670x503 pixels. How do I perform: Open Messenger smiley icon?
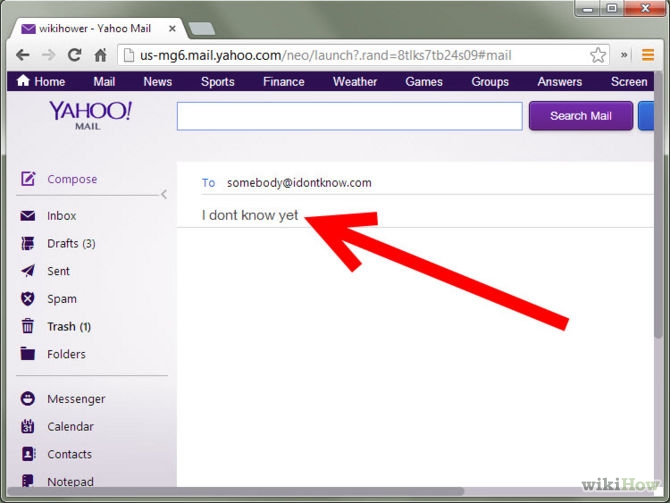click(28, 399)
